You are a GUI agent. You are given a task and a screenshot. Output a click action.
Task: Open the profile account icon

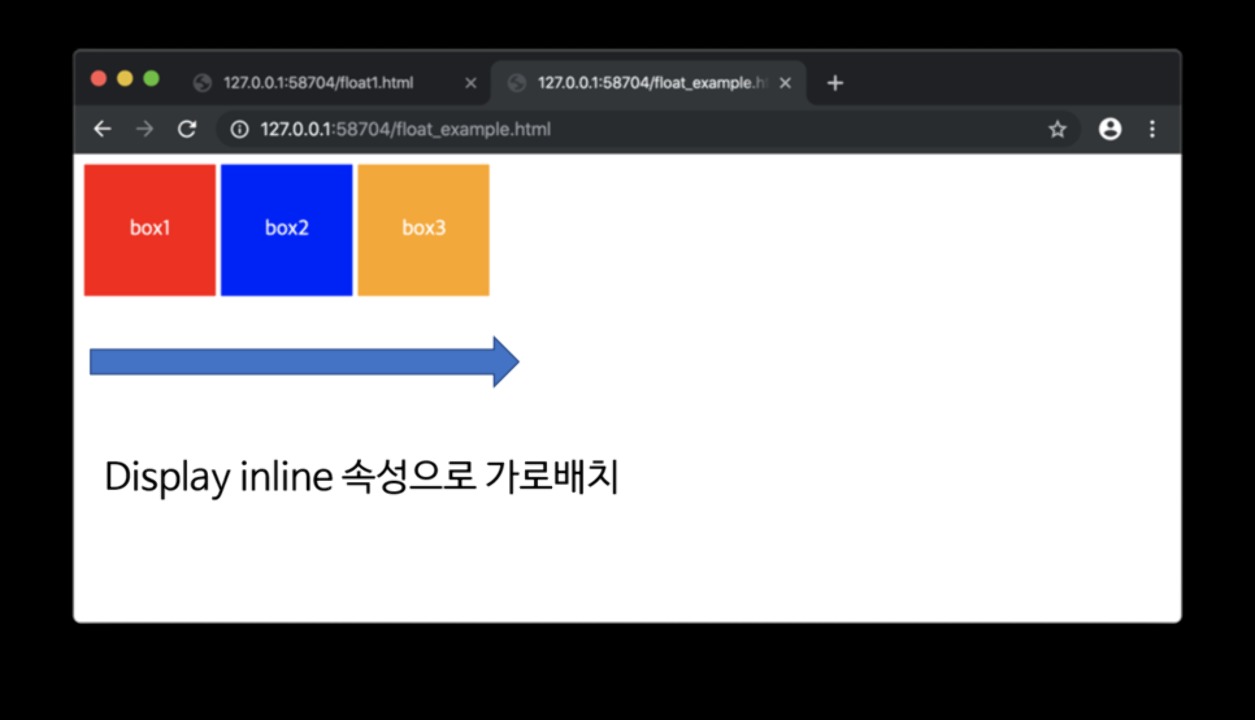click(x=1110, y=129)
